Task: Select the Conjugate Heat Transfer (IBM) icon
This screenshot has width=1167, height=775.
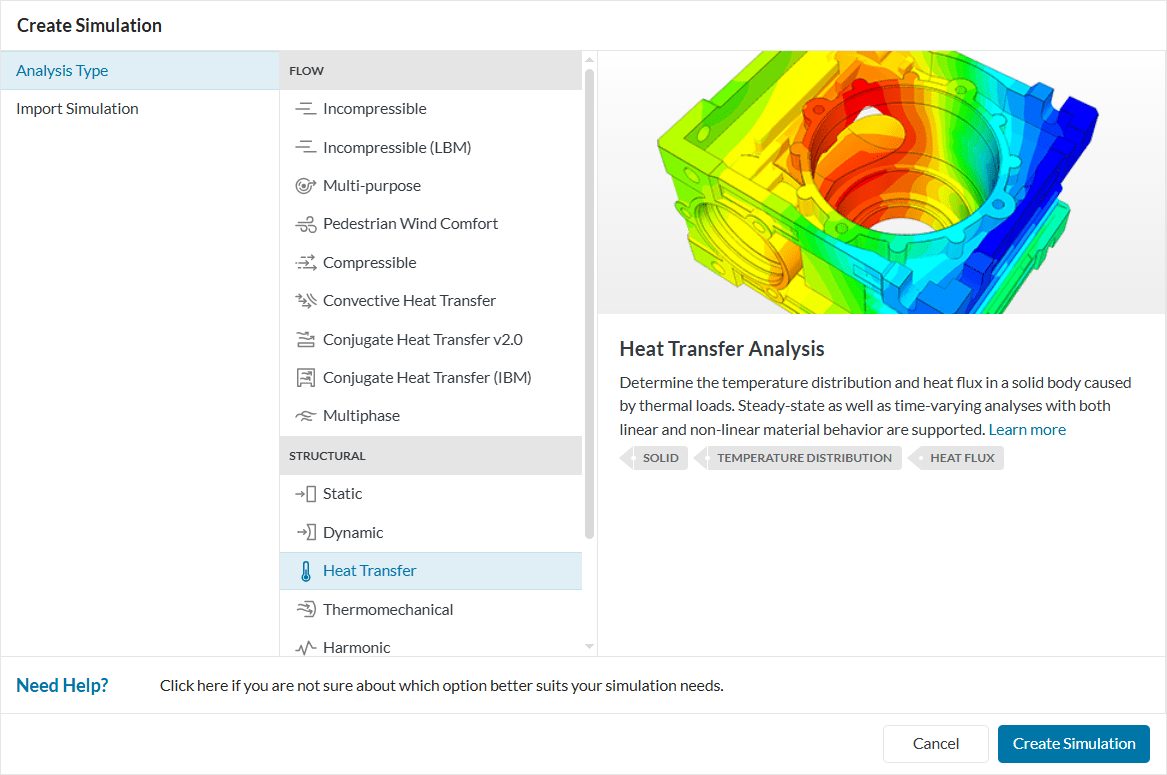Action: [306, 377]
